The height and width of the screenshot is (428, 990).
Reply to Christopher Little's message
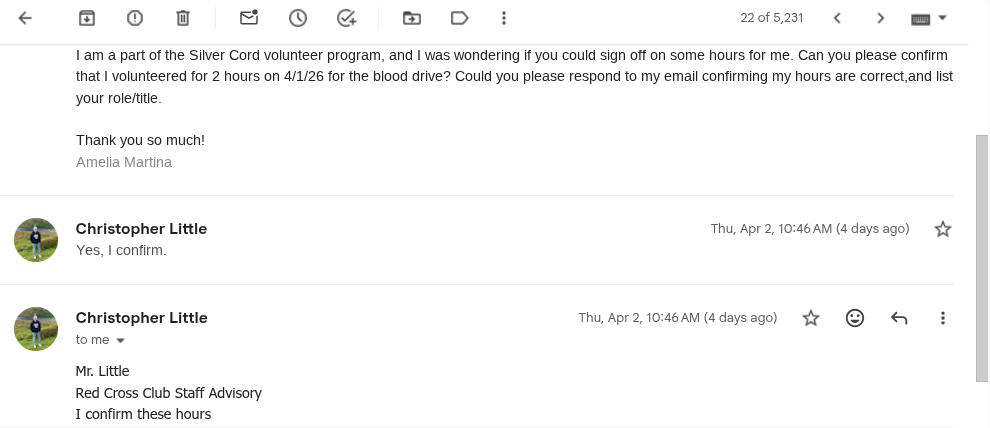pos(899,318)
